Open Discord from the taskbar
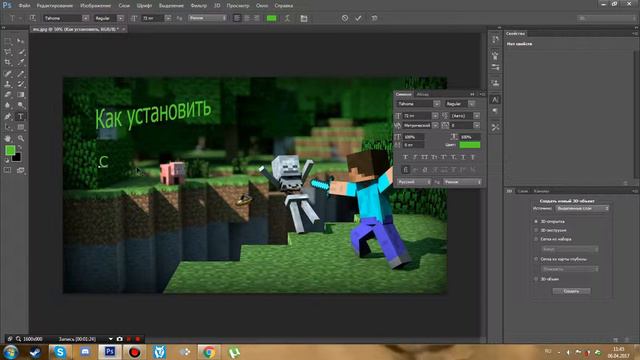The height and width of the screenshot is (360, 640). [85, 352]
